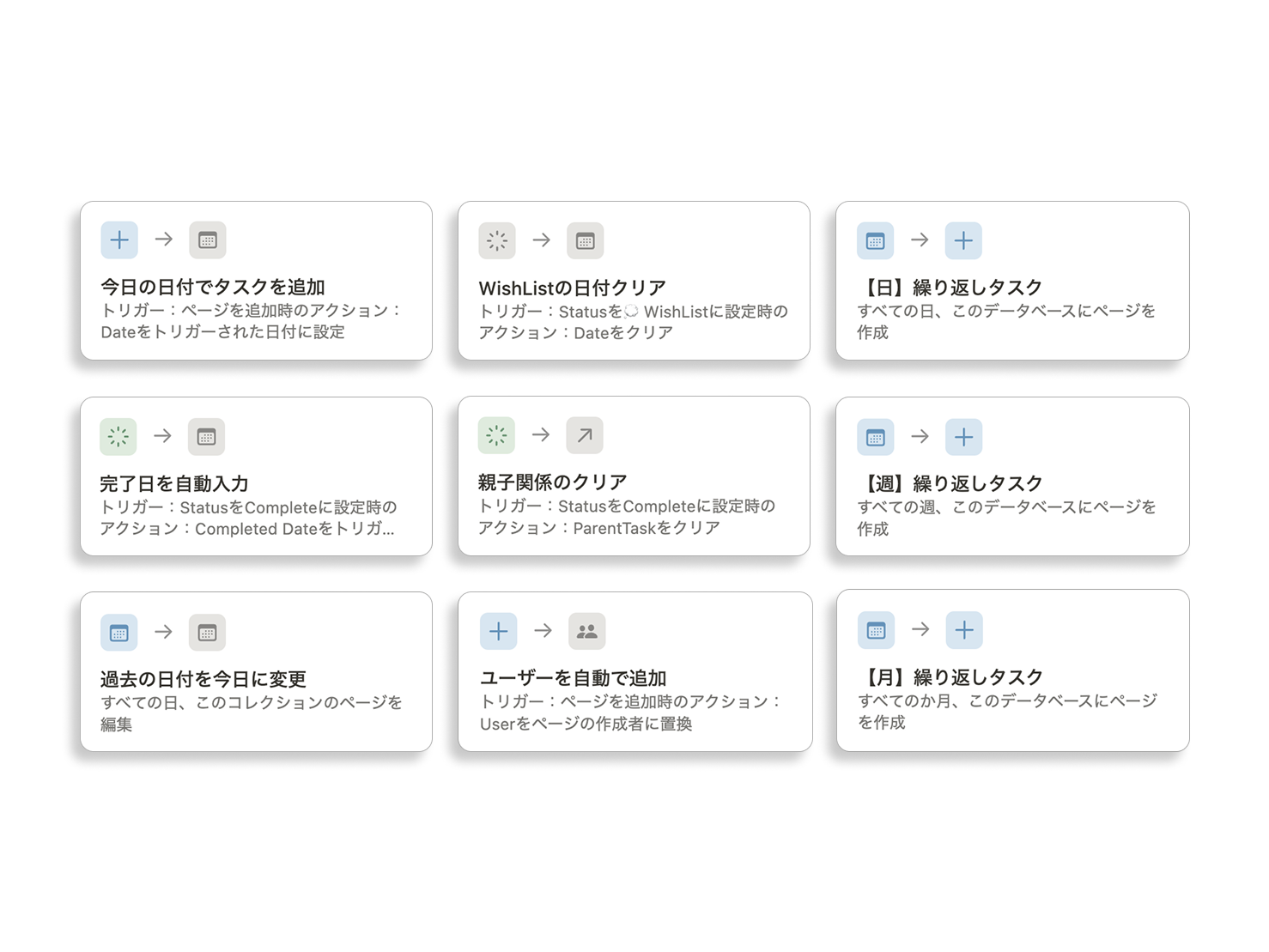Viewport: 1269px width, 952px height.
Task: Click the status spinner icon on WishListの日付クリア card
Action: [x=497, y=241]
